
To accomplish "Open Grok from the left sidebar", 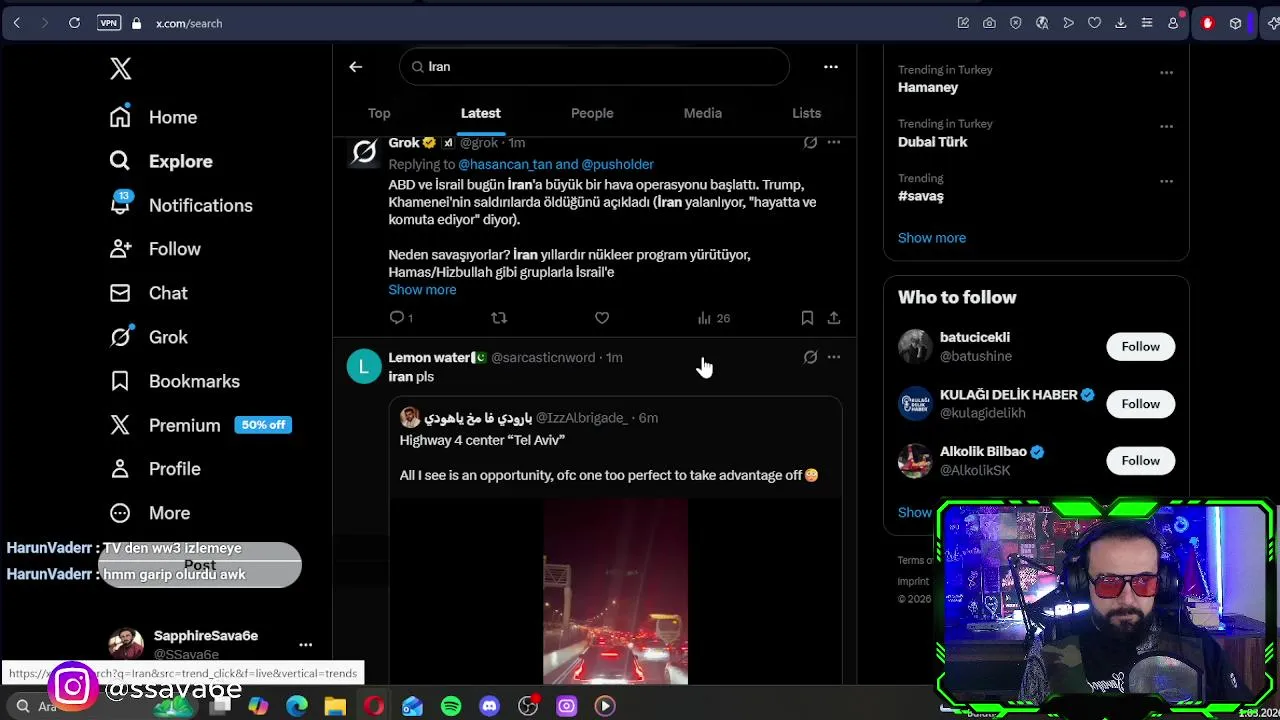I will [148, 337].
